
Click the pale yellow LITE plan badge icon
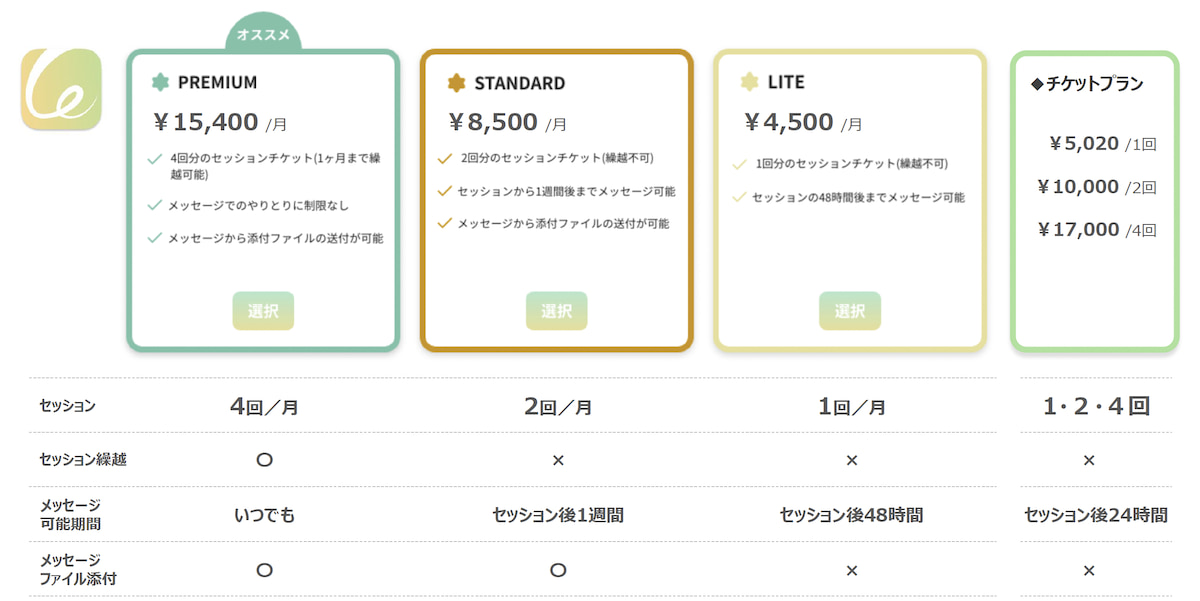pyautogui.click(x=749, y=82)
